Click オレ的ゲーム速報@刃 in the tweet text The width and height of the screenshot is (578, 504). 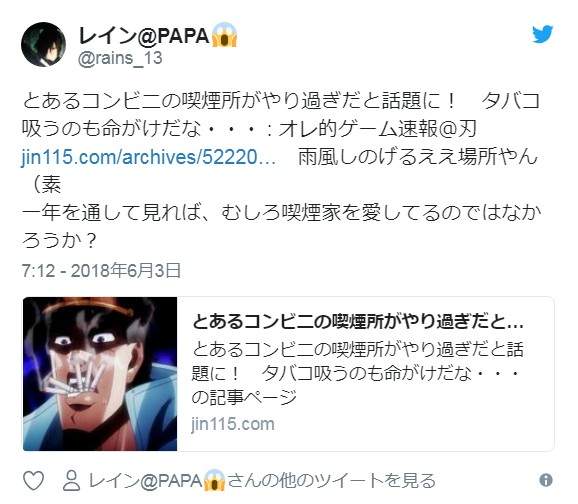(377, 129)
